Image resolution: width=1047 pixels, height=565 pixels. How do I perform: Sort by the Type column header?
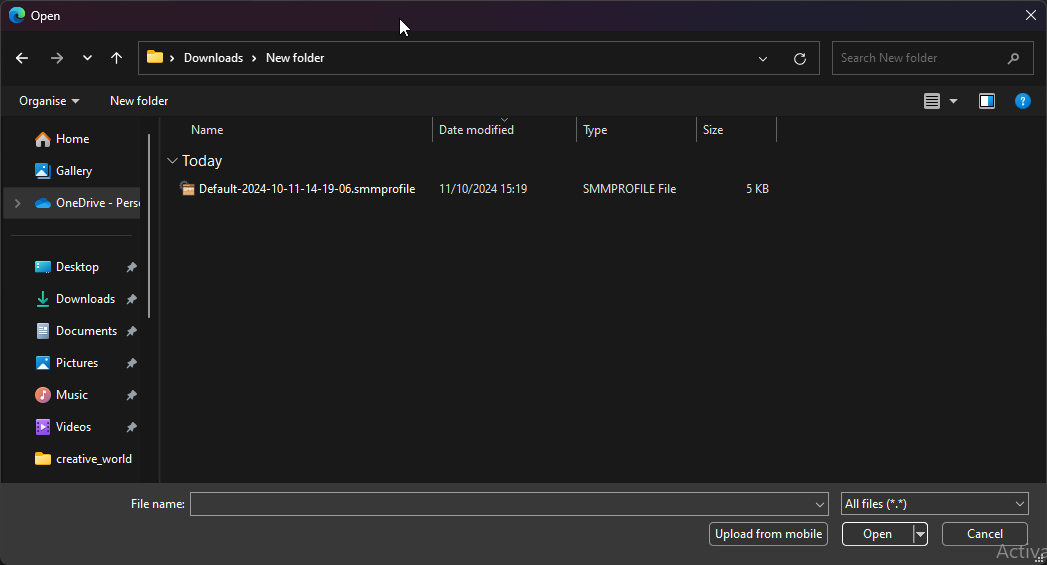click(x=595, y=130)
